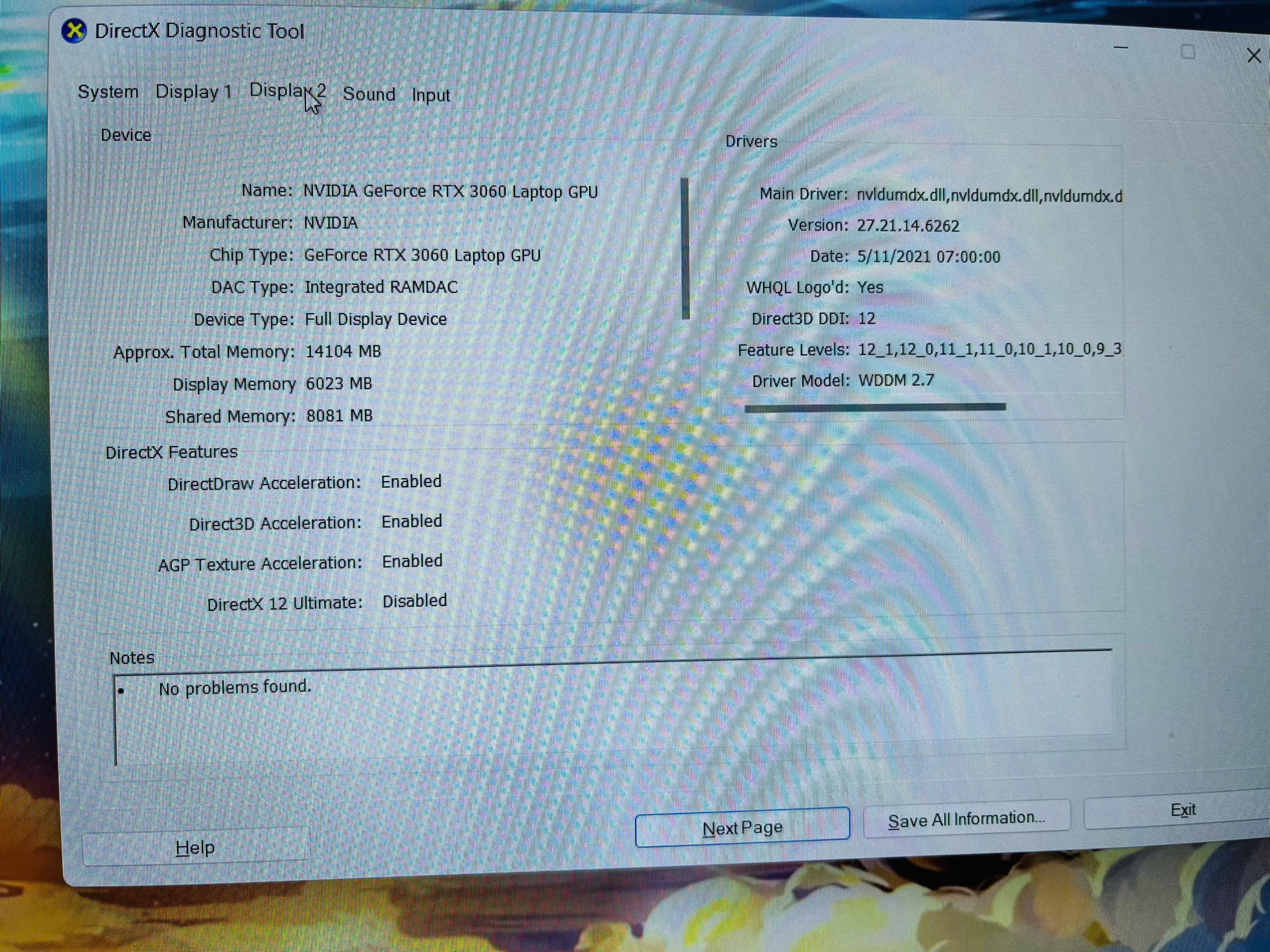Click the DirectX Features group label
The image size is (1270, 952).
171,452
